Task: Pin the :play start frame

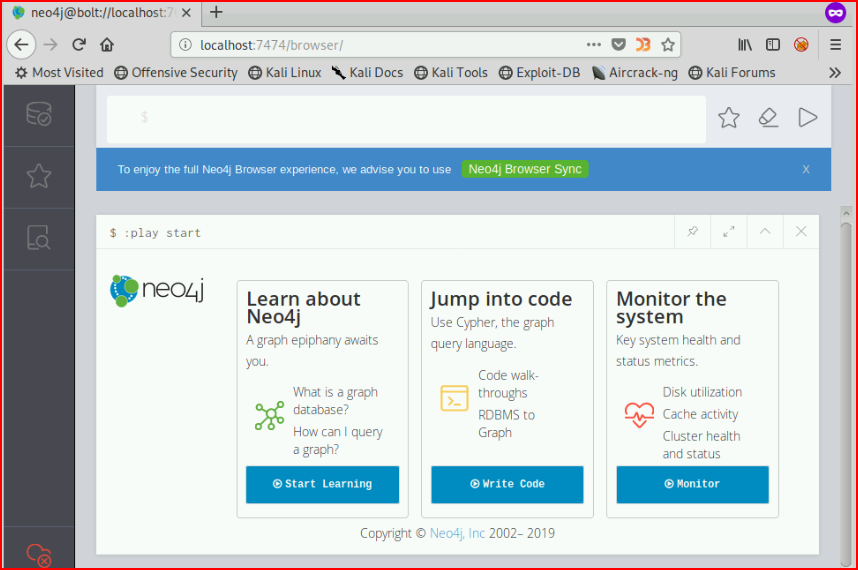Action: [693, 231]
